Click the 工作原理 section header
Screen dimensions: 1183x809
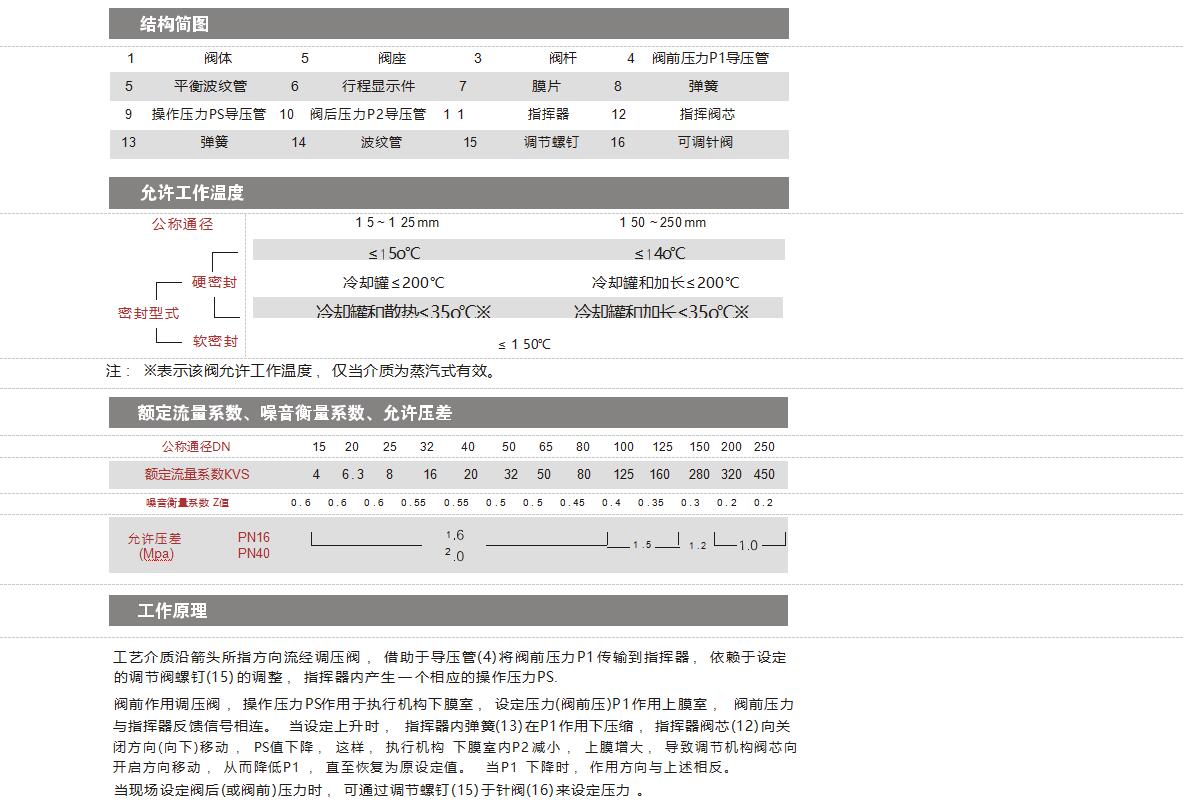coord(172,611)
